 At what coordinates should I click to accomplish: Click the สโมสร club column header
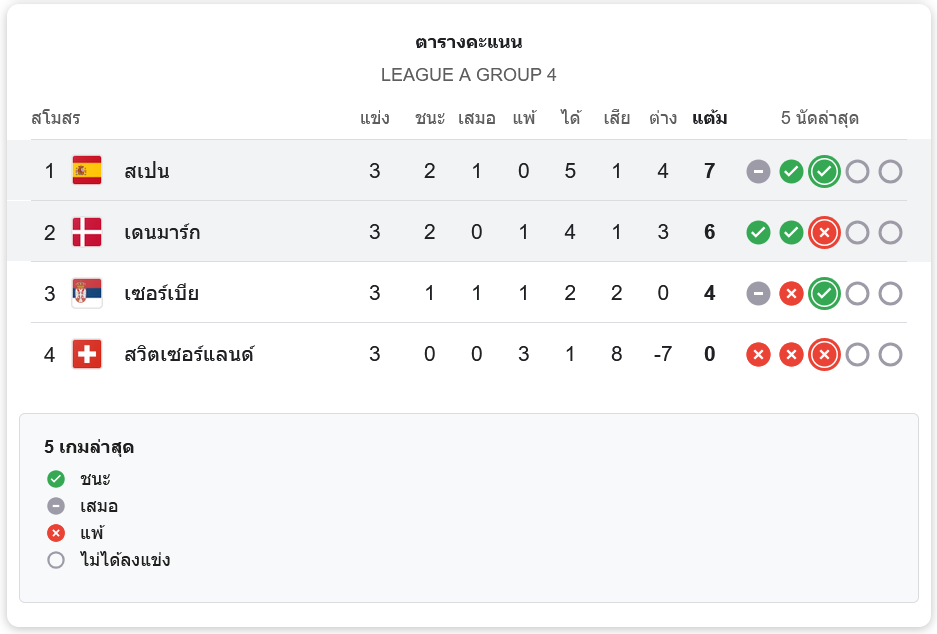pyautogui.click(x=56, y=118)
